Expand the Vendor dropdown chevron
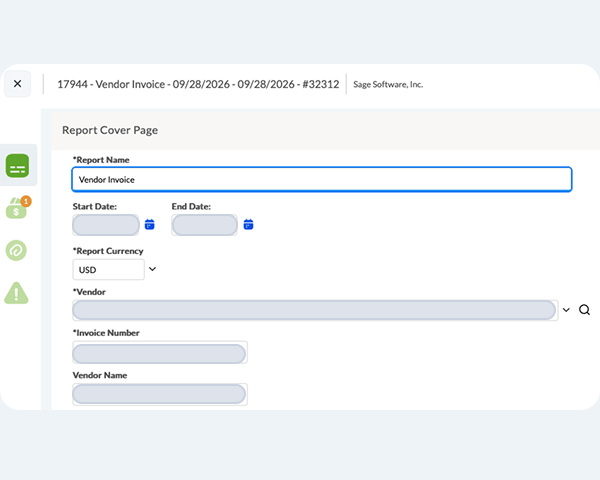600x480 pixels. [x=566, y=310]
